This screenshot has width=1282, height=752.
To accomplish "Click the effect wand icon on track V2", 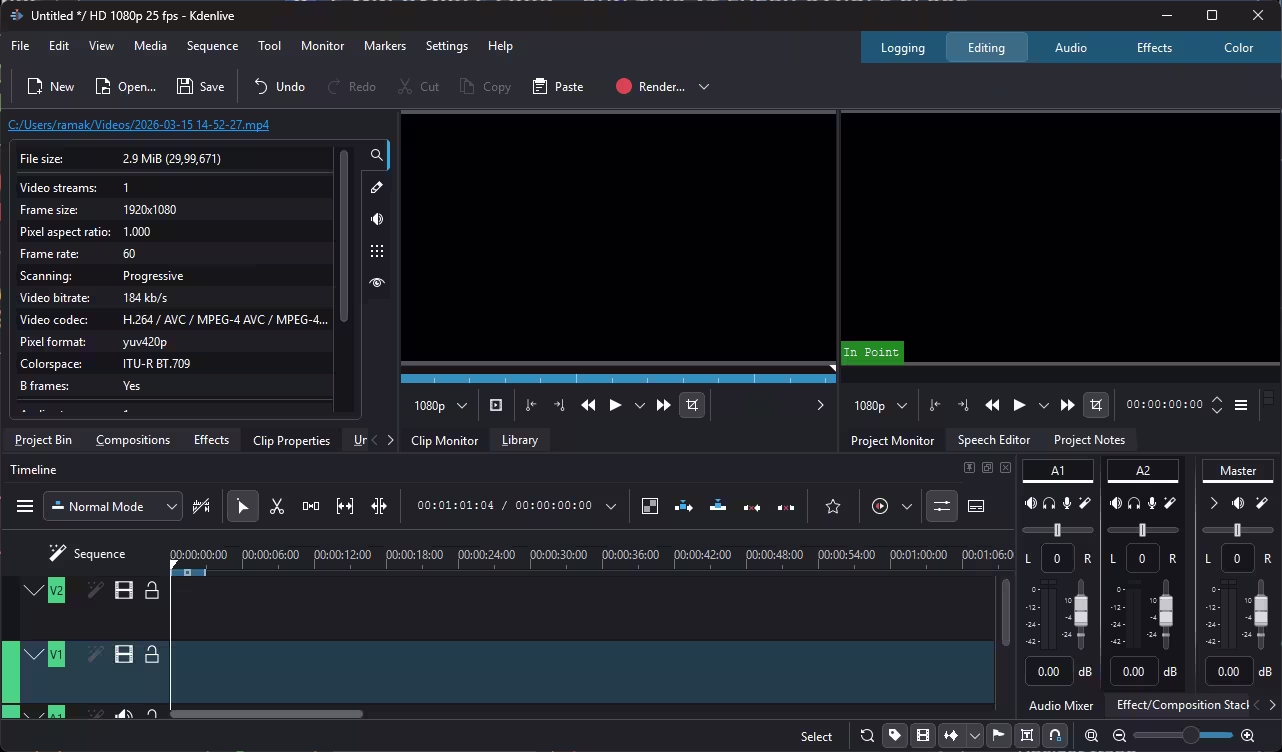I will click(x=95, y=590).
